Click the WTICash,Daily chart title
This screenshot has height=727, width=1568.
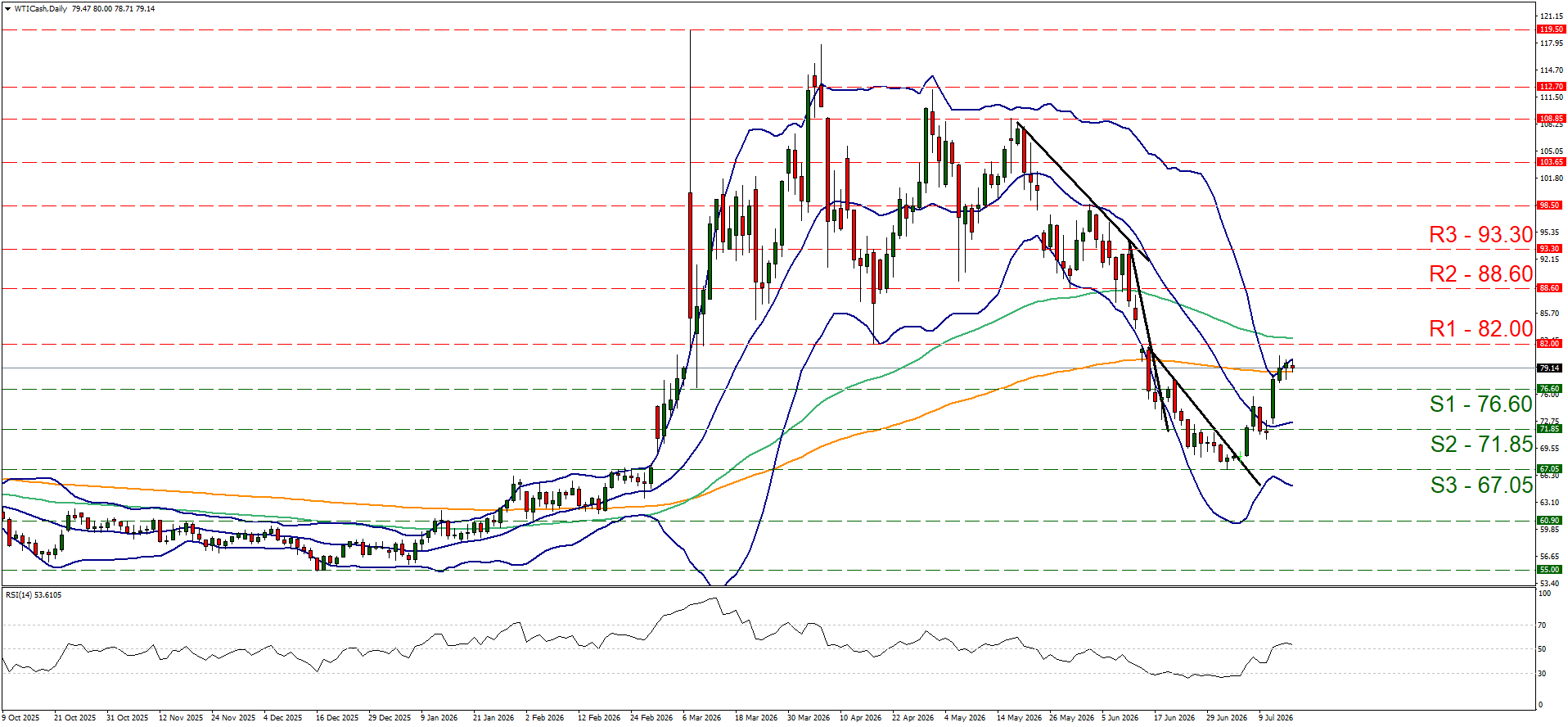(40, 9)
